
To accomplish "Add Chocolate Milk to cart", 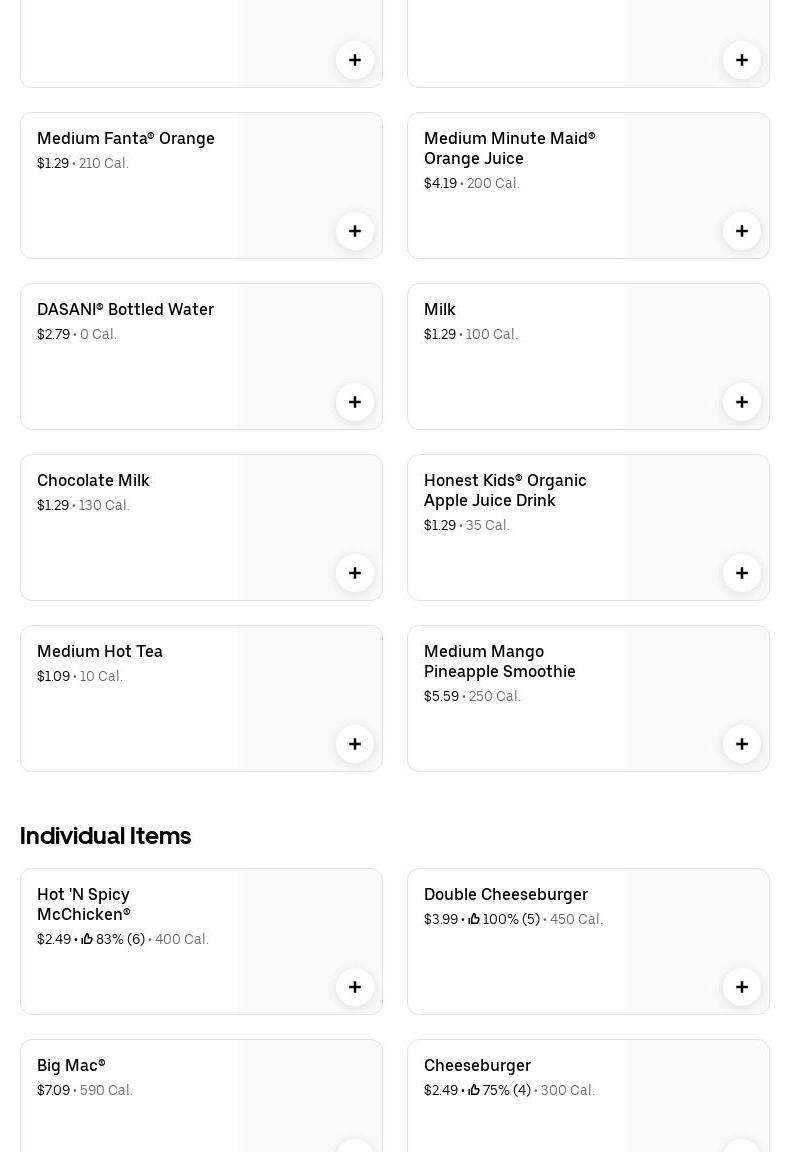I will [355, 573].
